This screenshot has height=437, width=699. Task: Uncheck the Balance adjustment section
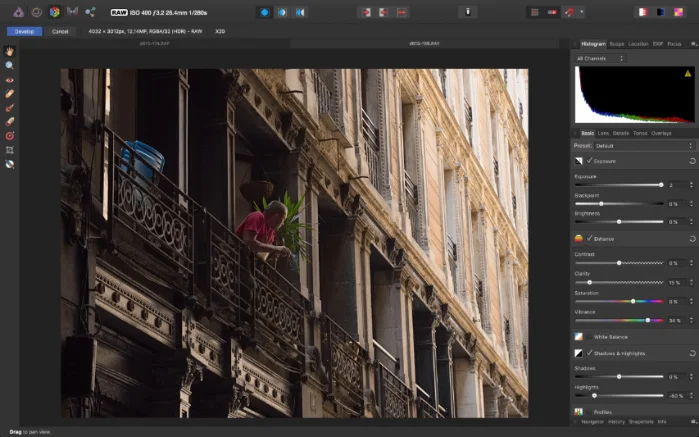[x=589, y=239]
